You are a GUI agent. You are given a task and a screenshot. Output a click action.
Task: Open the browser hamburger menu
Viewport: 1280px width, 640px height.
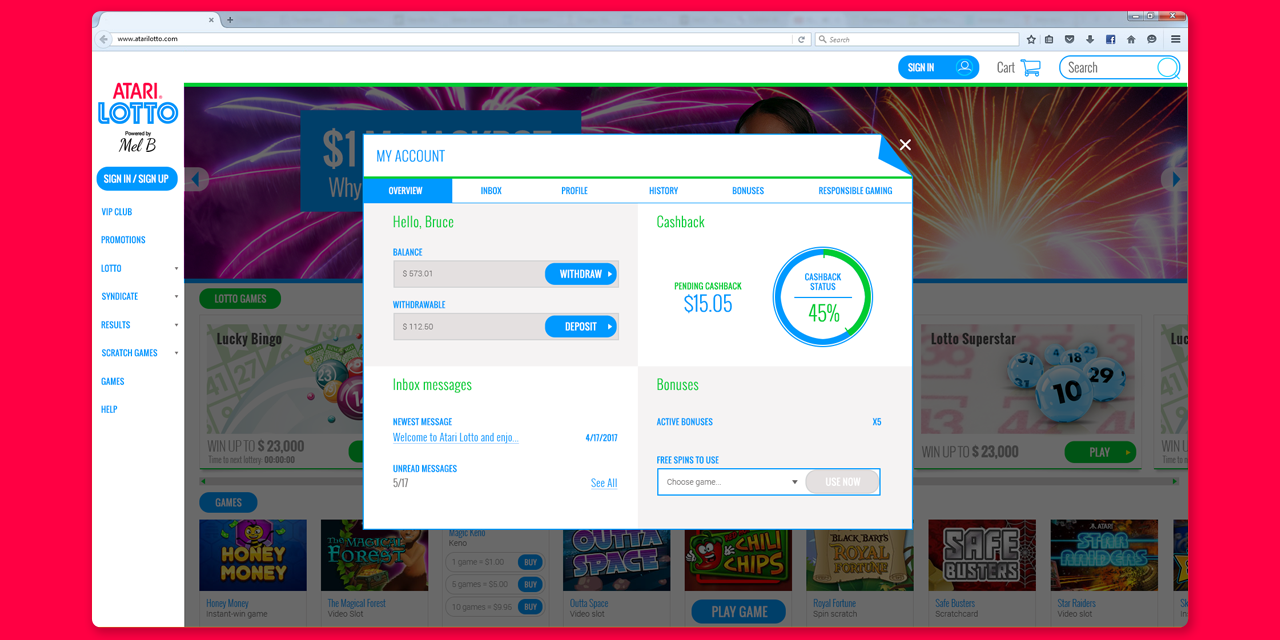[1176, 39]
